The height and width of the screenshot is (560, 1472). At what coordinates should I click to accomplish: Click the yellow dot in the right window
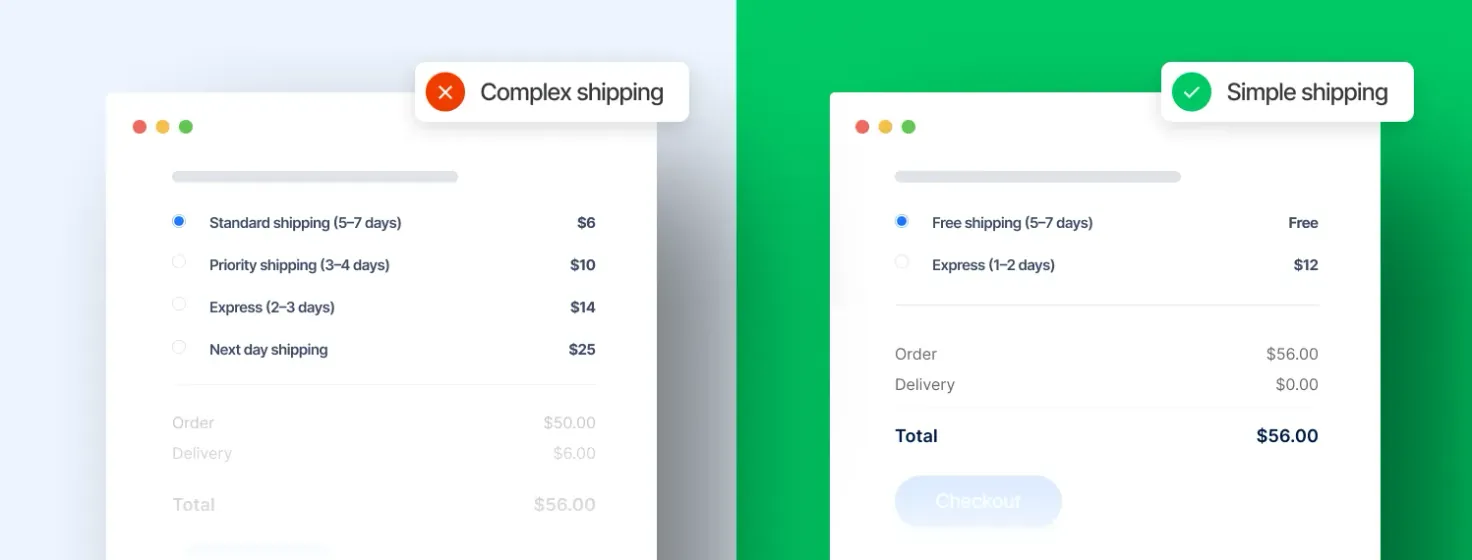point(885,127)
